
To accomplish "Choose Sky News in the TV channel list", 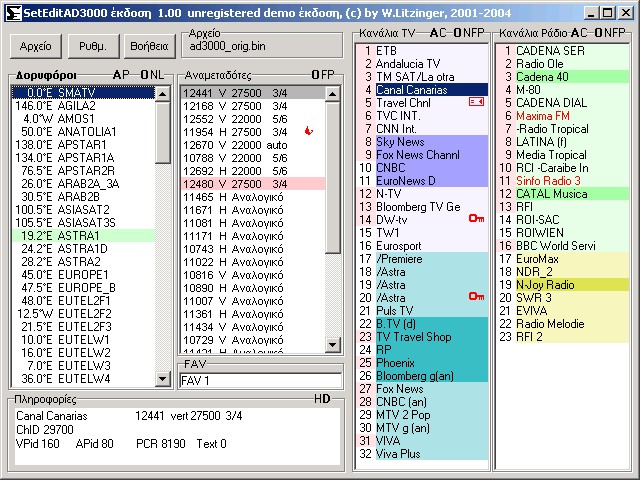I will (399, 142).
